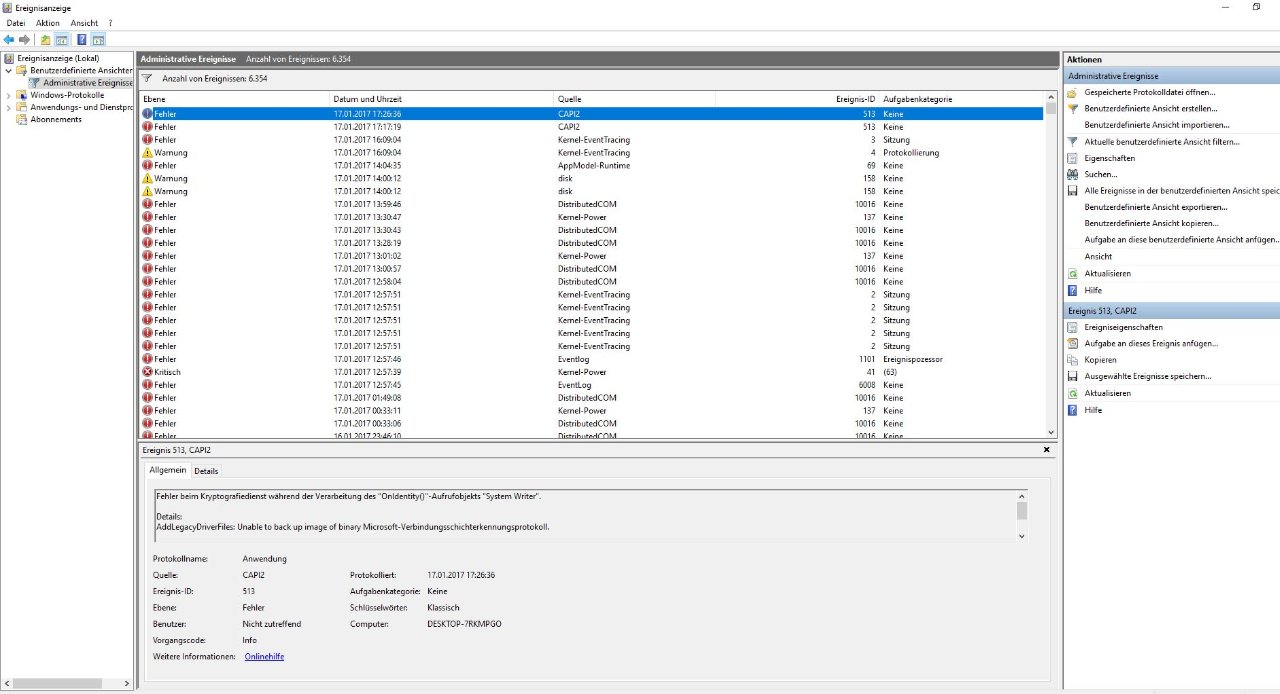Image resolution: width=1280 pixels, height=694 pixels.
Task: Toggle the action pane toolbar icon
Action: coord(98,40)
